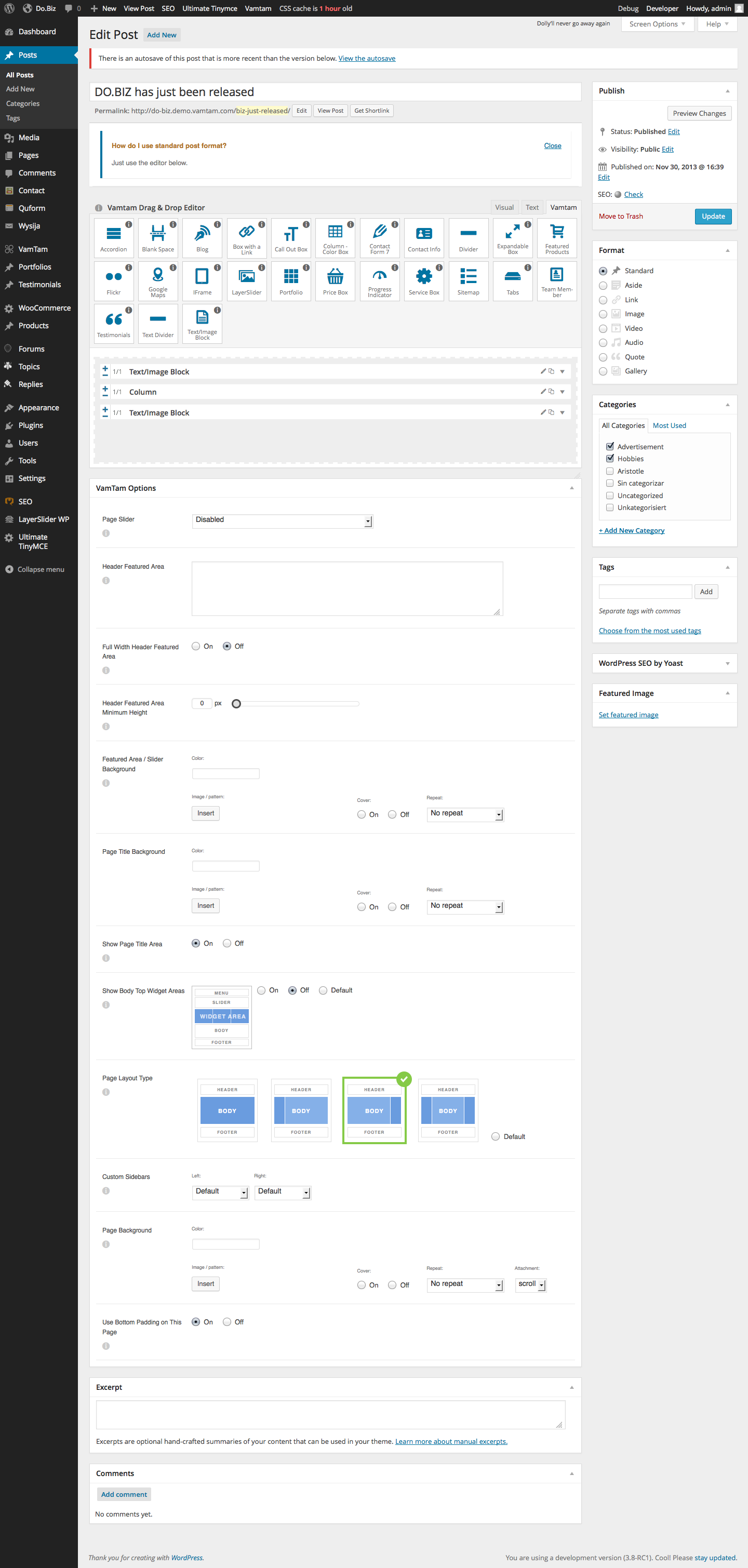The width and height of the screenshot is (748, 1568).
Task: Insert the Featured Products element
Action: 557,238
